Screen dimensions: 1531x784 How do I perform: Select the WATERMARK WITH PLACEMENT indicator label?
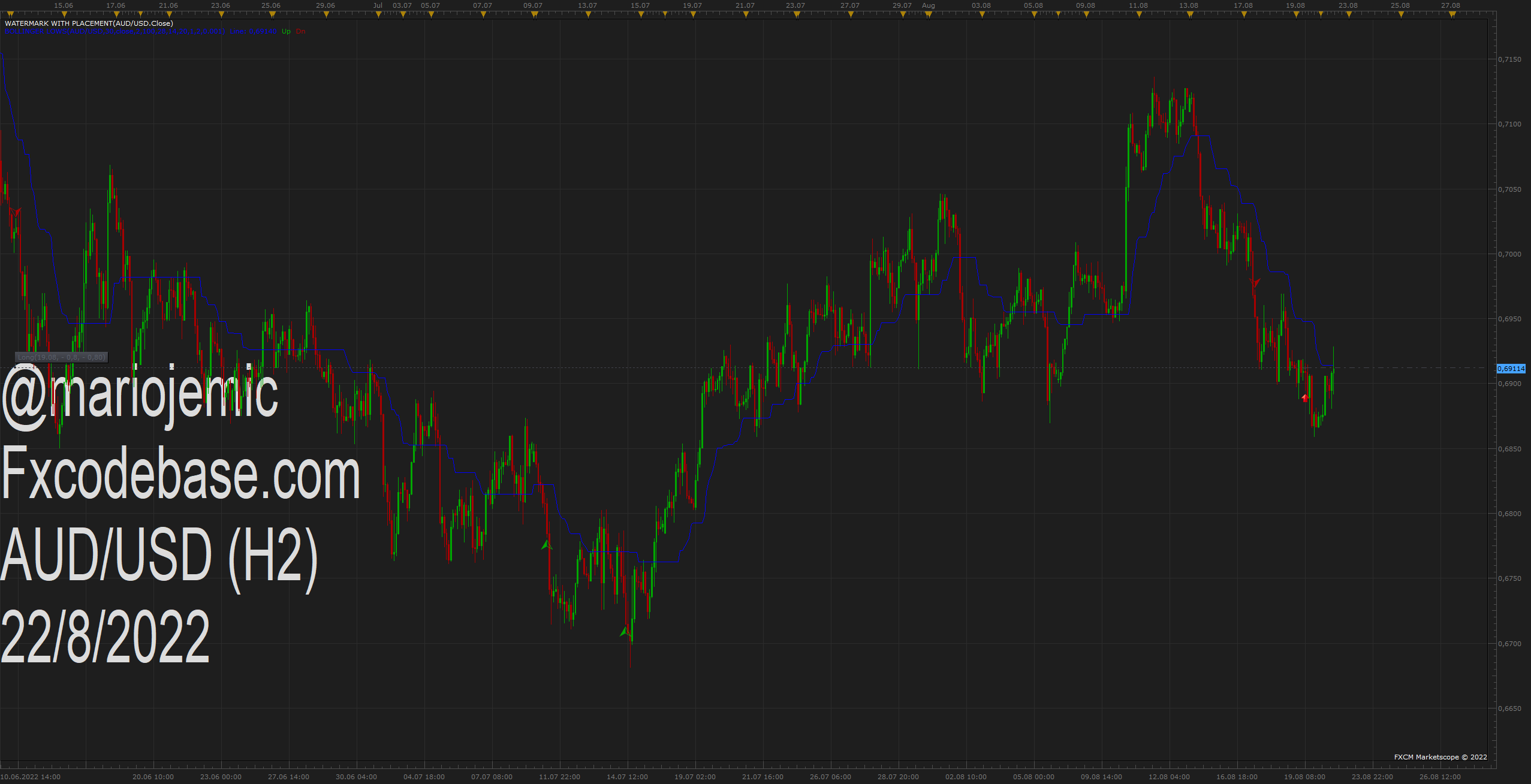89,23
